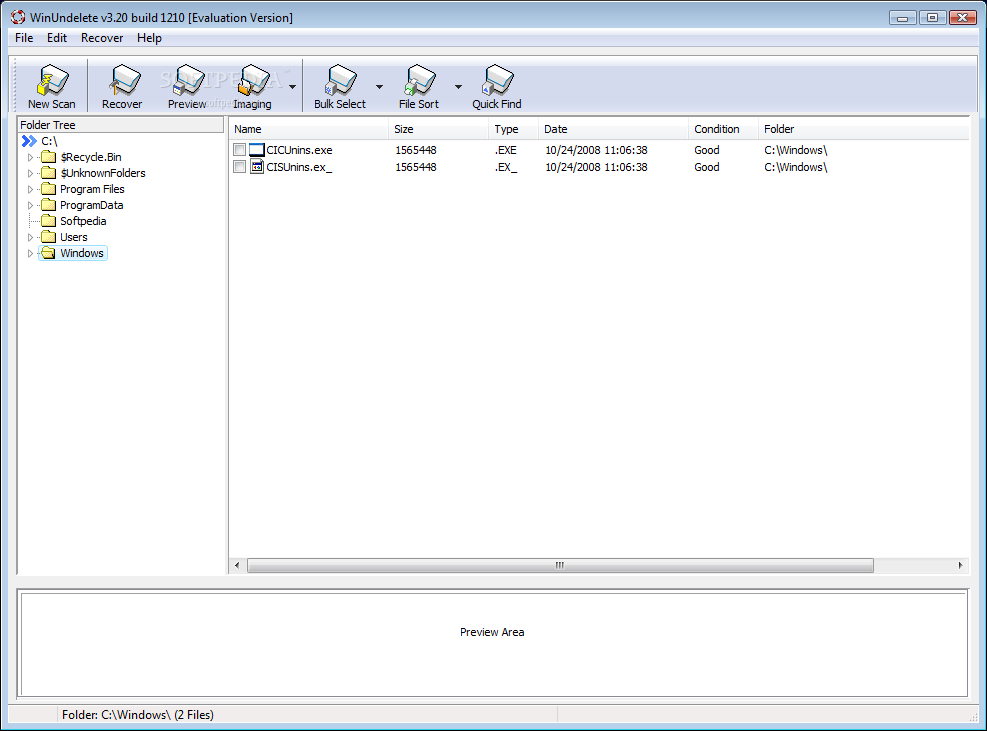Viewport: 987px width, 731px height.
Task: Open the File Sort dropdown arrow
Action: (458, 87)
